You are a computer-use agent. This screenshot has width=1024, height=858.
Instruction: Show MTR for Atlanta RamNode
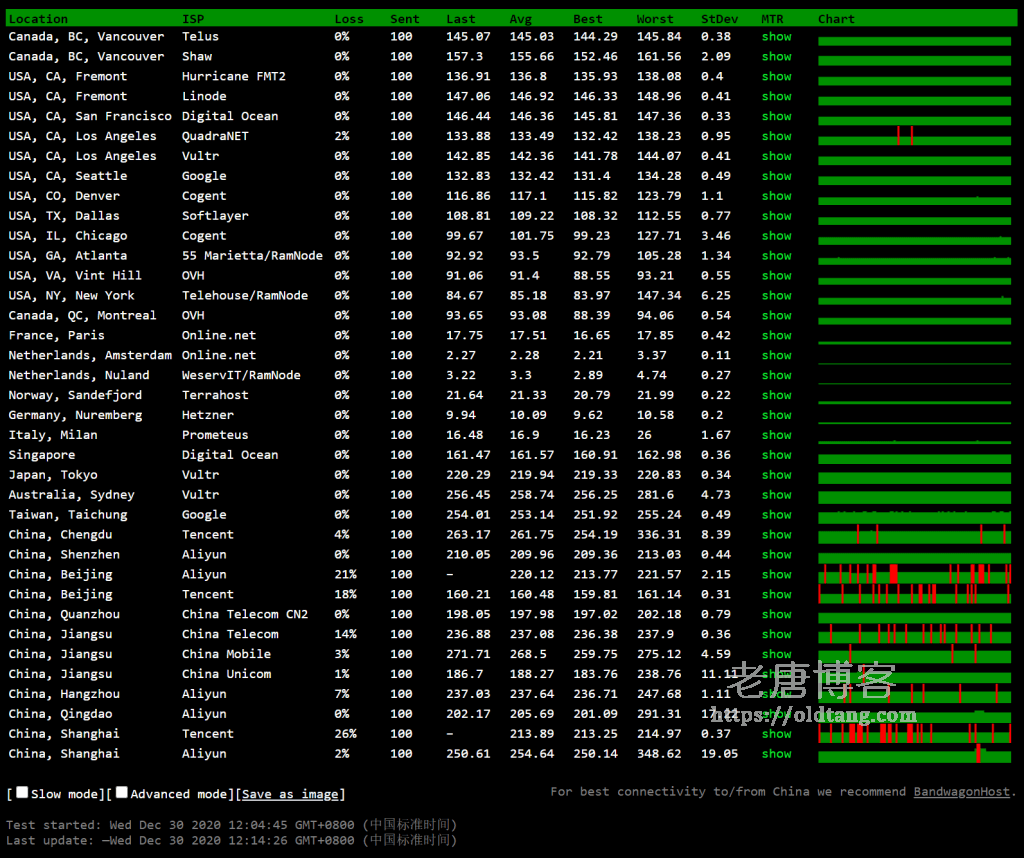point(776,255)
